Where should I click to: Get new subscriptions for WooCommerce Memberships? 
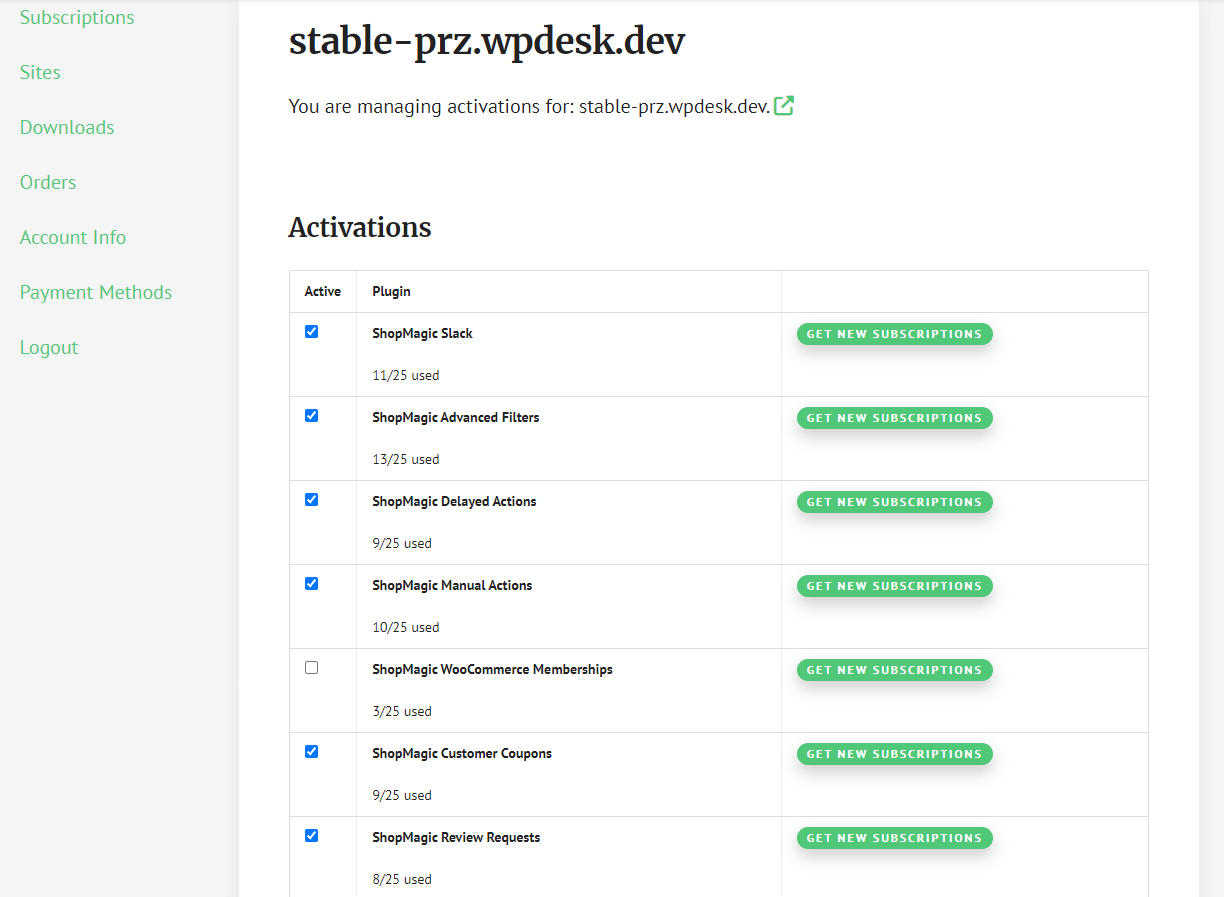pyautogui.click(x=894, y=670)
